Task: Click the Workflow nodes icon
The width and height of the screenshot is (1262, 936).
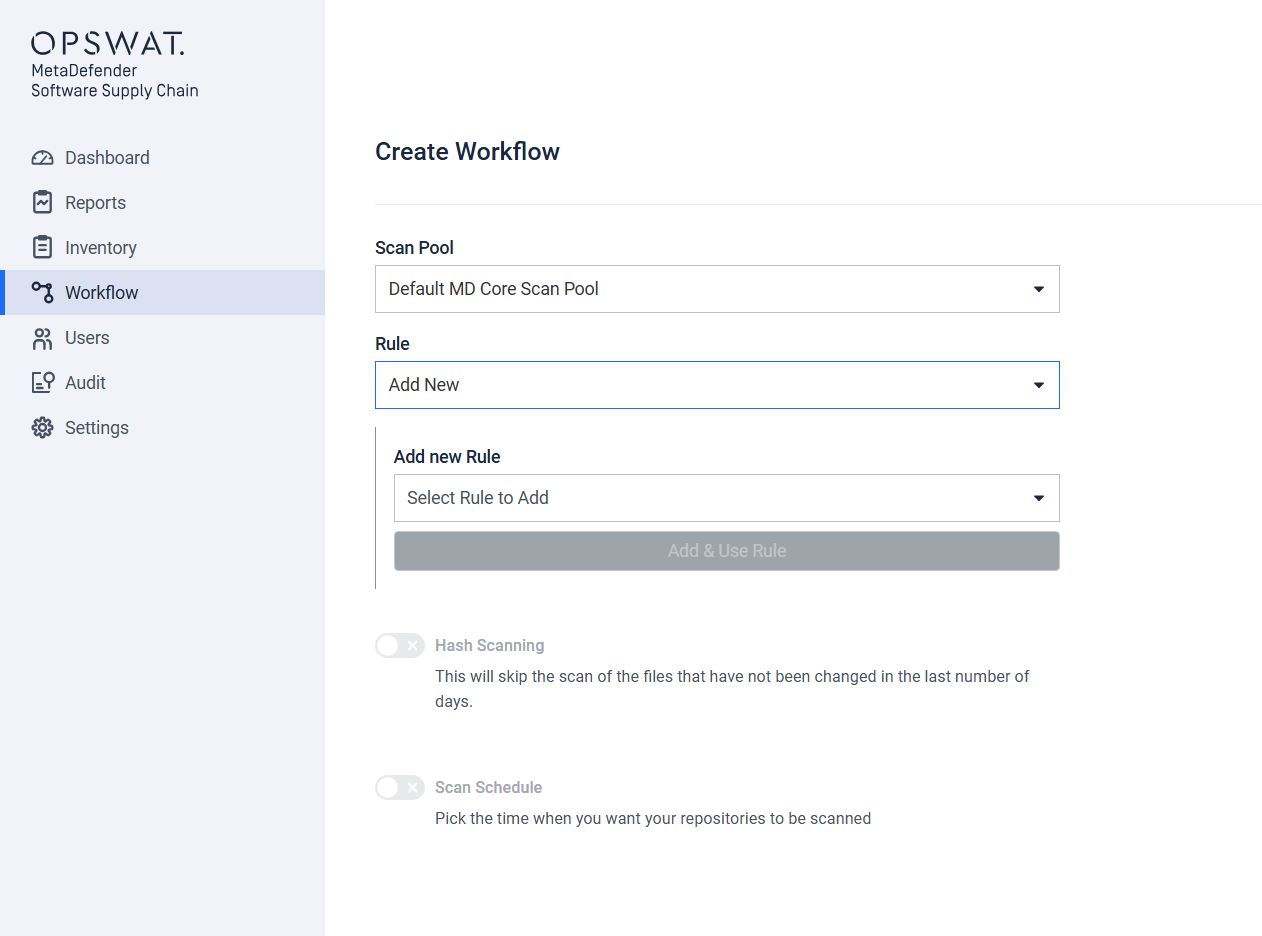Action: coord(42,292)
